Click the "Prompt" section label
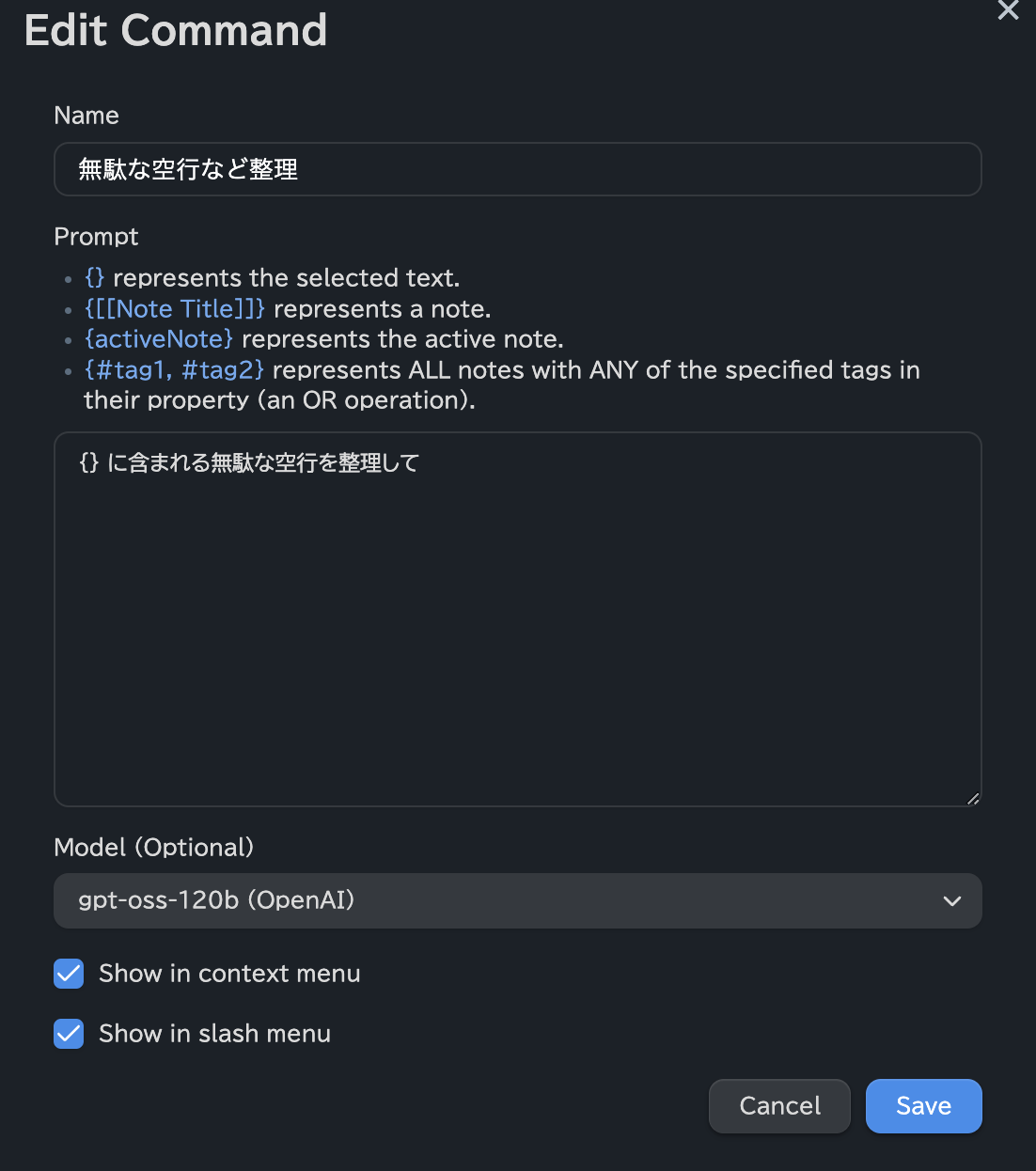1036x1171 pixels. pos(96,237)
